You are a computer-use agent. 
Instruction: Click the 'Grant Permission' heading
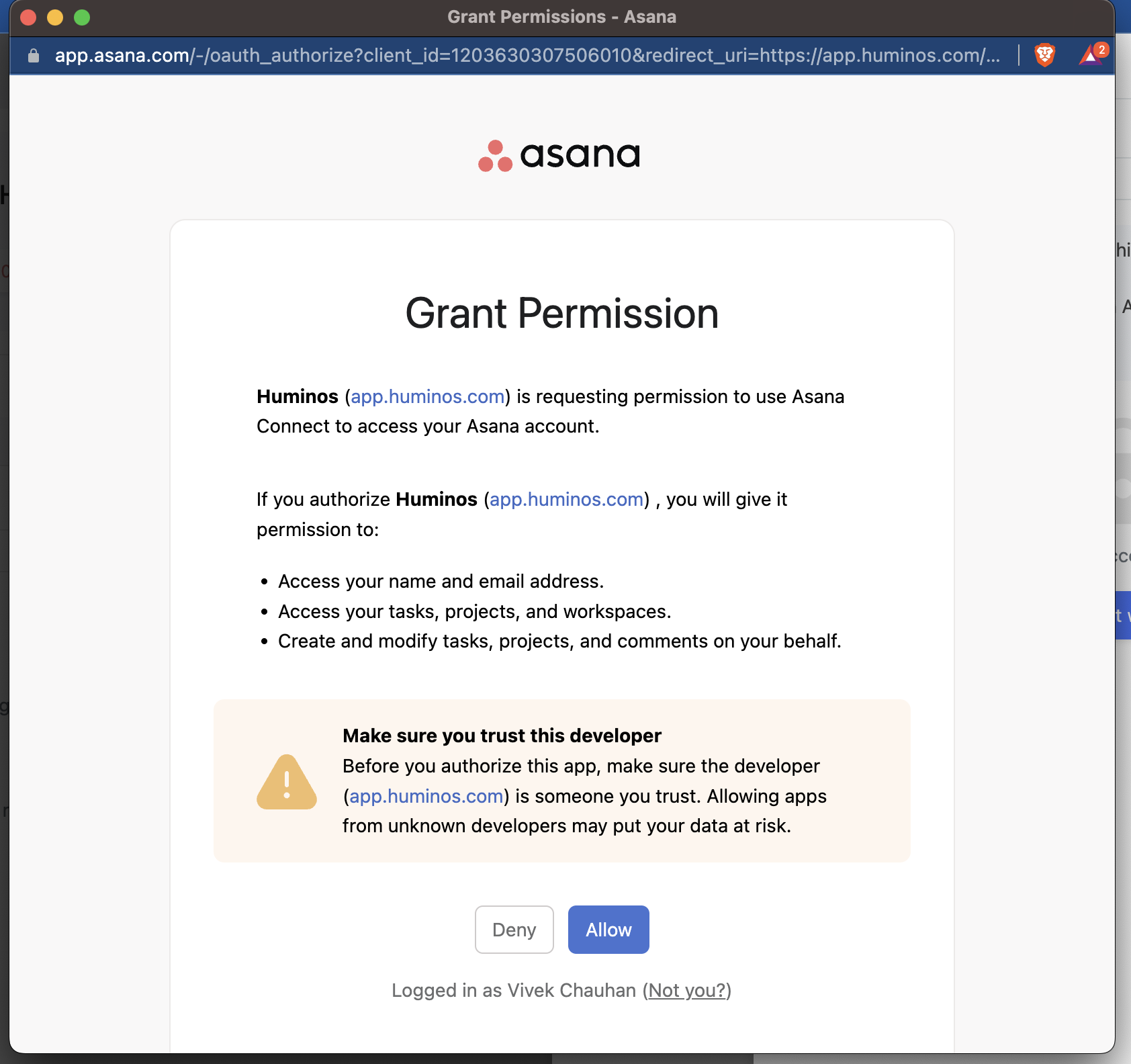pyautogui.click(x=562, y=314)
